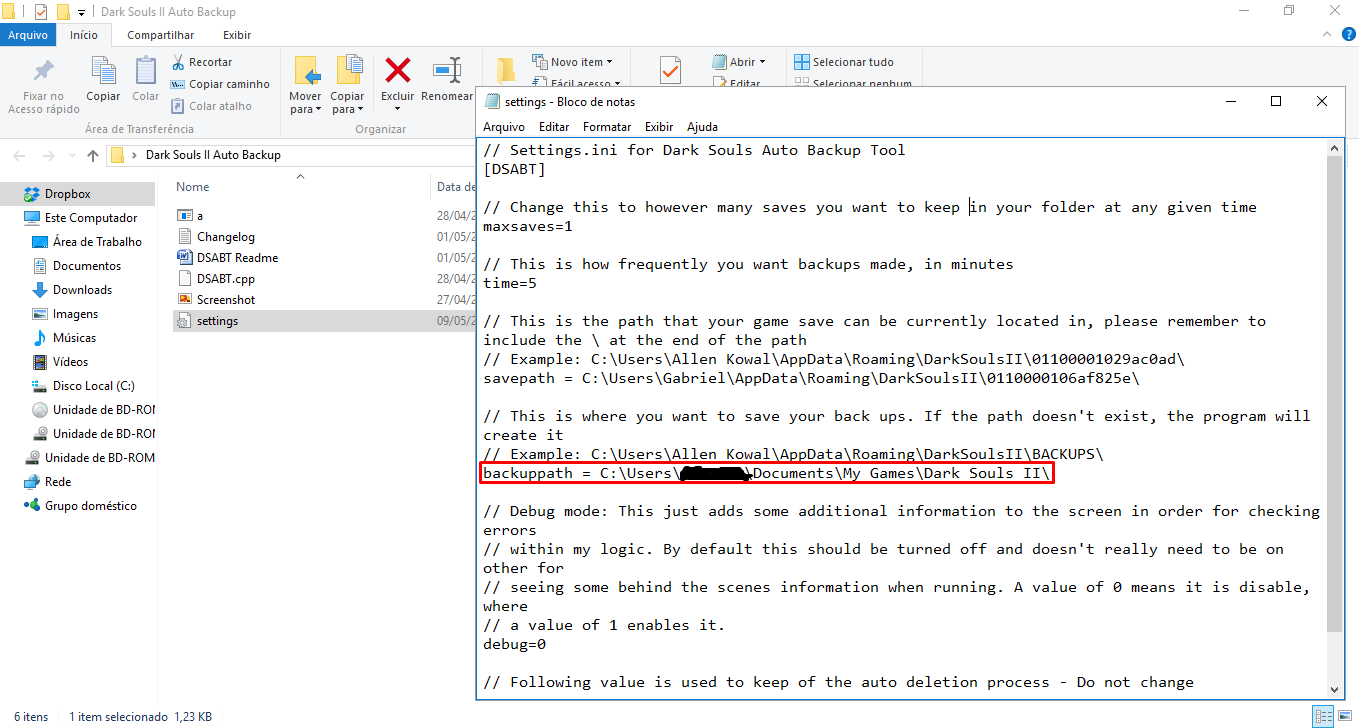Open the Editar menu in Bloco de notas

pos(554,127)
